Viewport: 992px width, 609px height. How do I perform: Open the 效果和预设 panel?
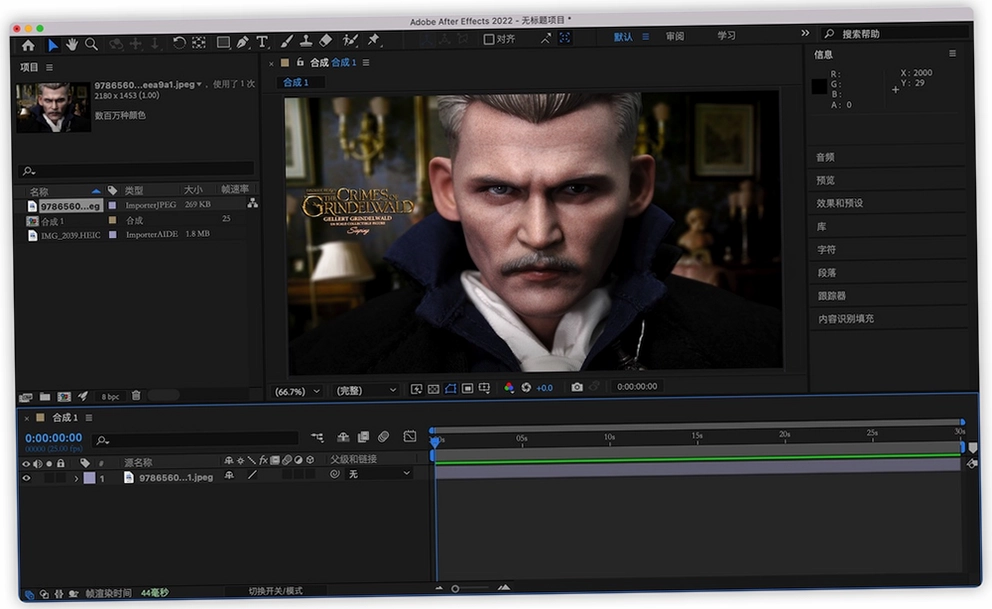[x=840, y=203]
